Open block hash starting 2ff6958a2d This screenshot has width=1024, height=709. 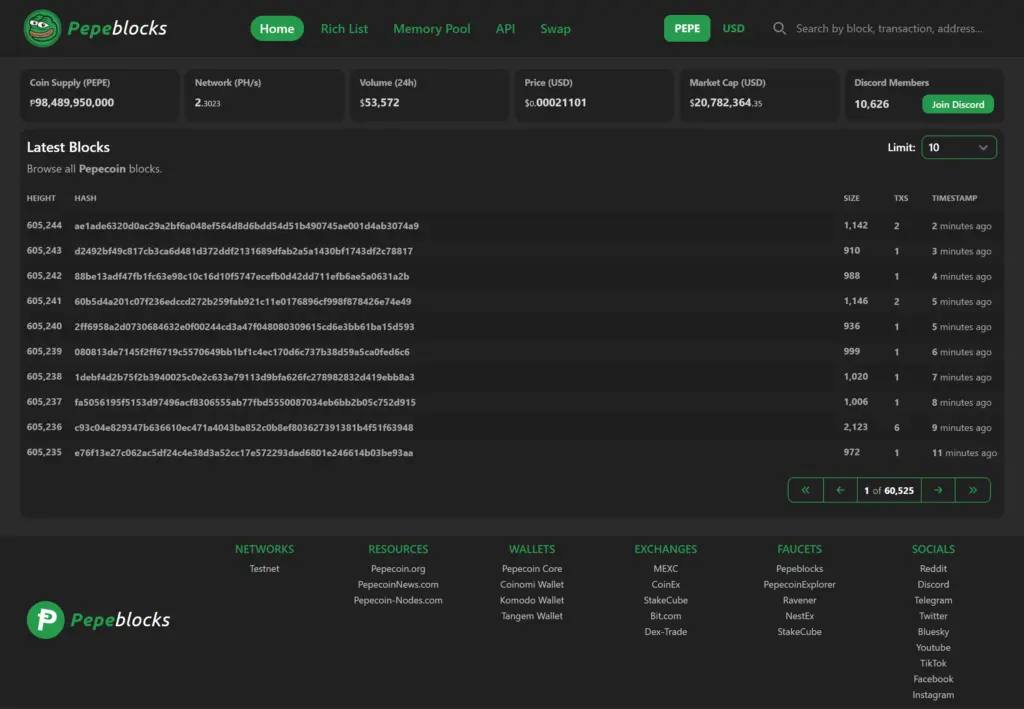(x=244, y=326)
